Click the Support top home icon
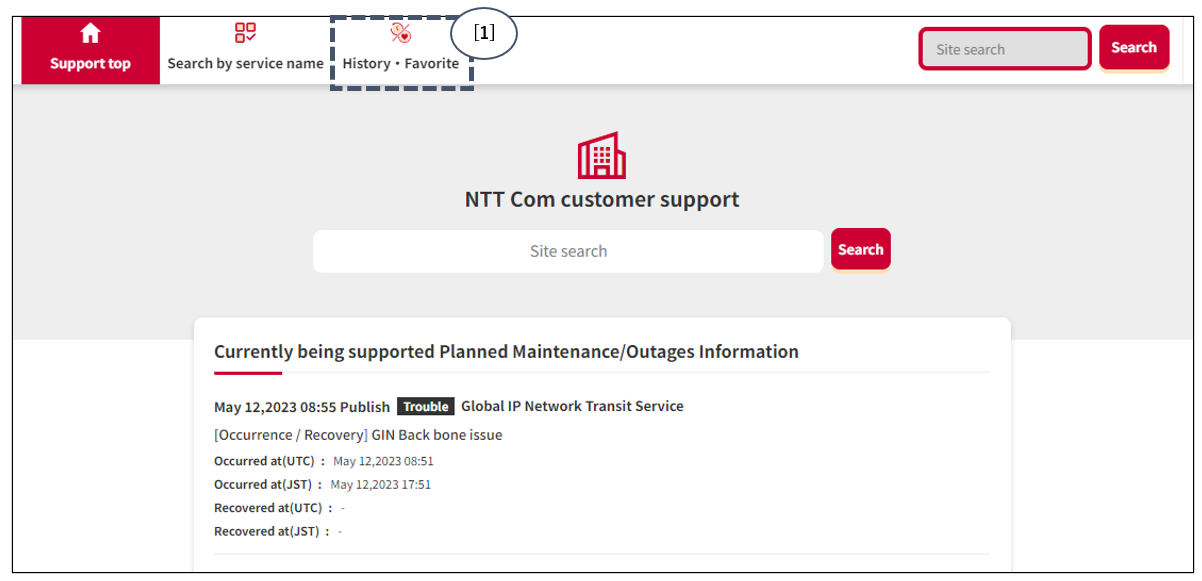This screenshot has width=1202, height=581. tap(90, 34)
